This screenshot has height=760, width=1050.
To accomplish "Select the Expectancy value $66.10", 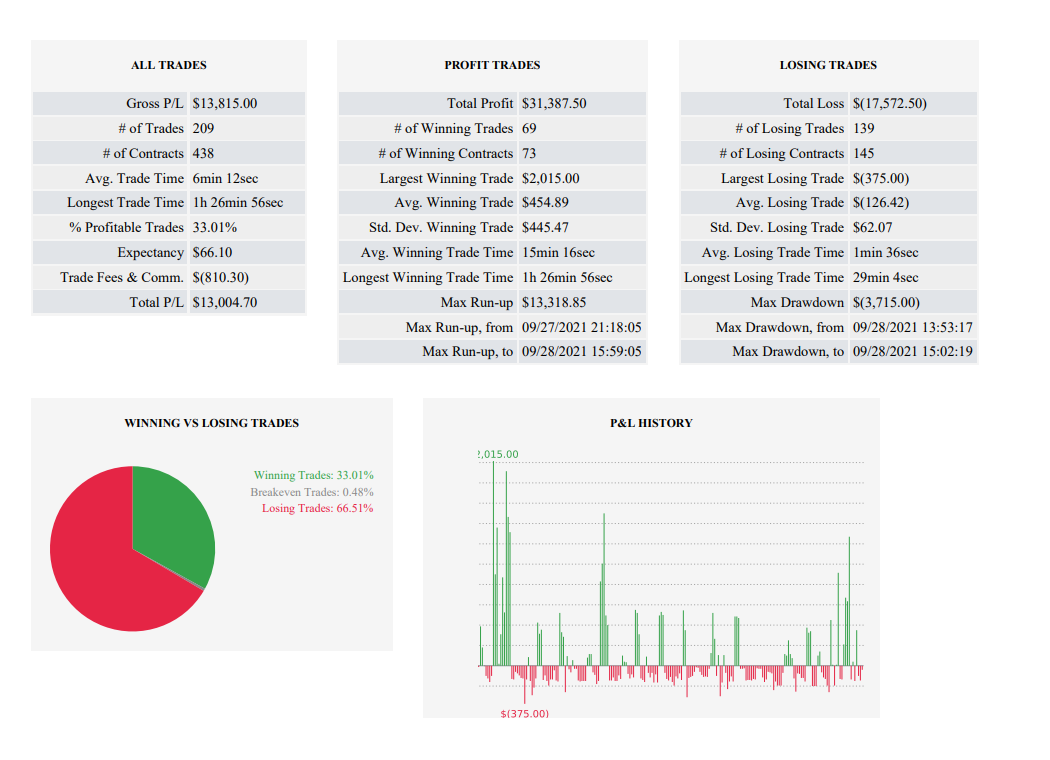I will click(212, 252).
